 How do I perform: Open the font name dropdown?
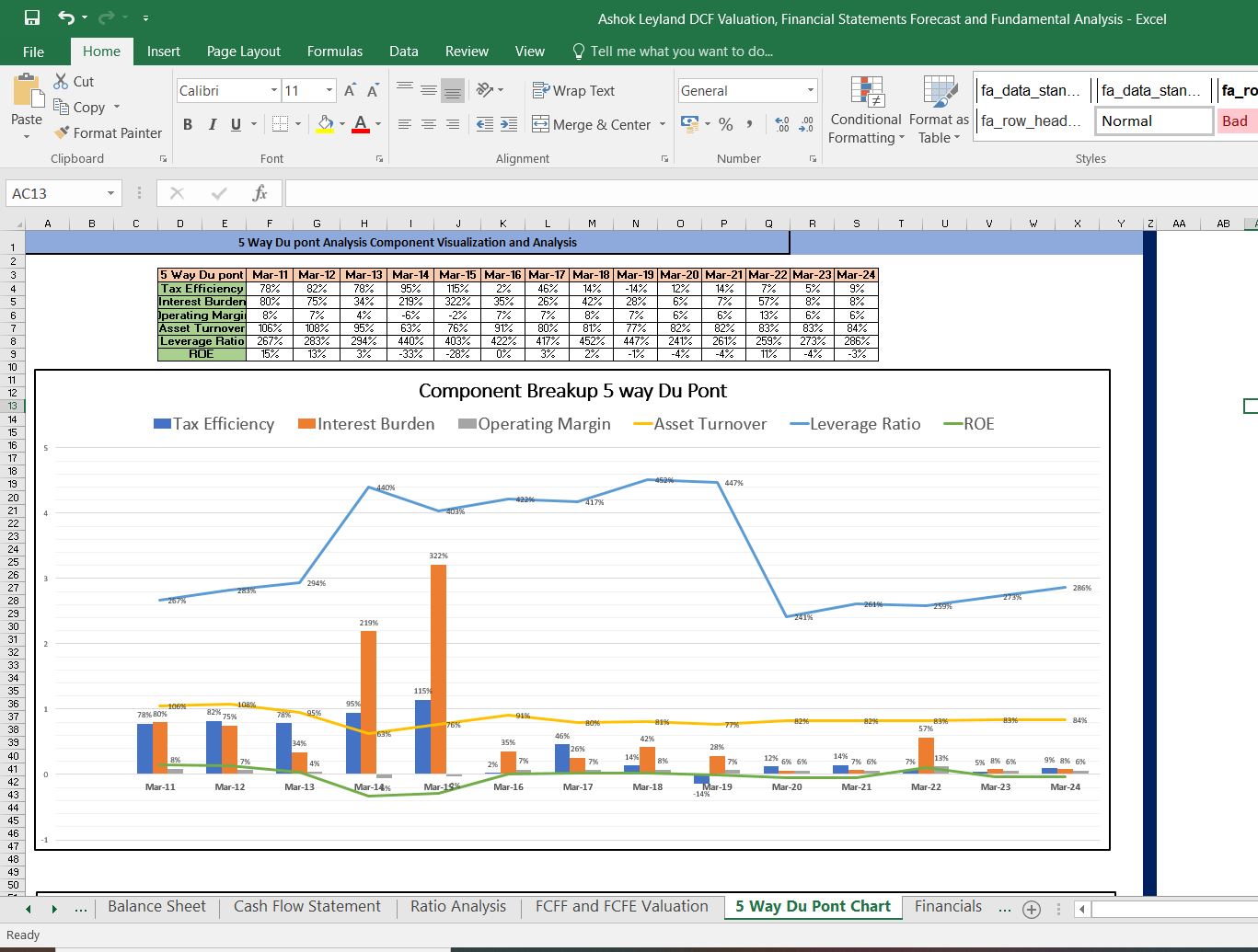273,90
